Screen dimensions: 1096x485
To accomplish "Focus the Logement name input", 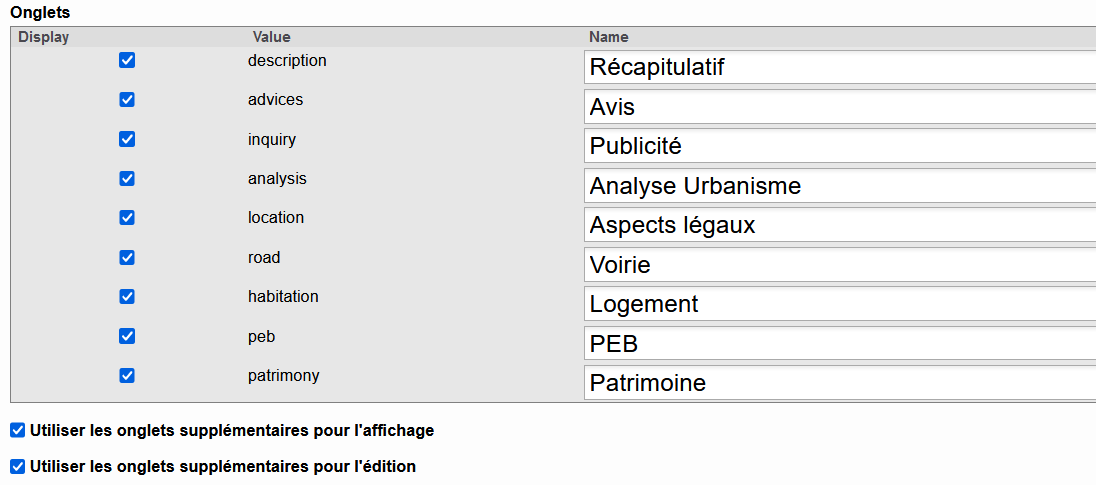I will 839,304.
